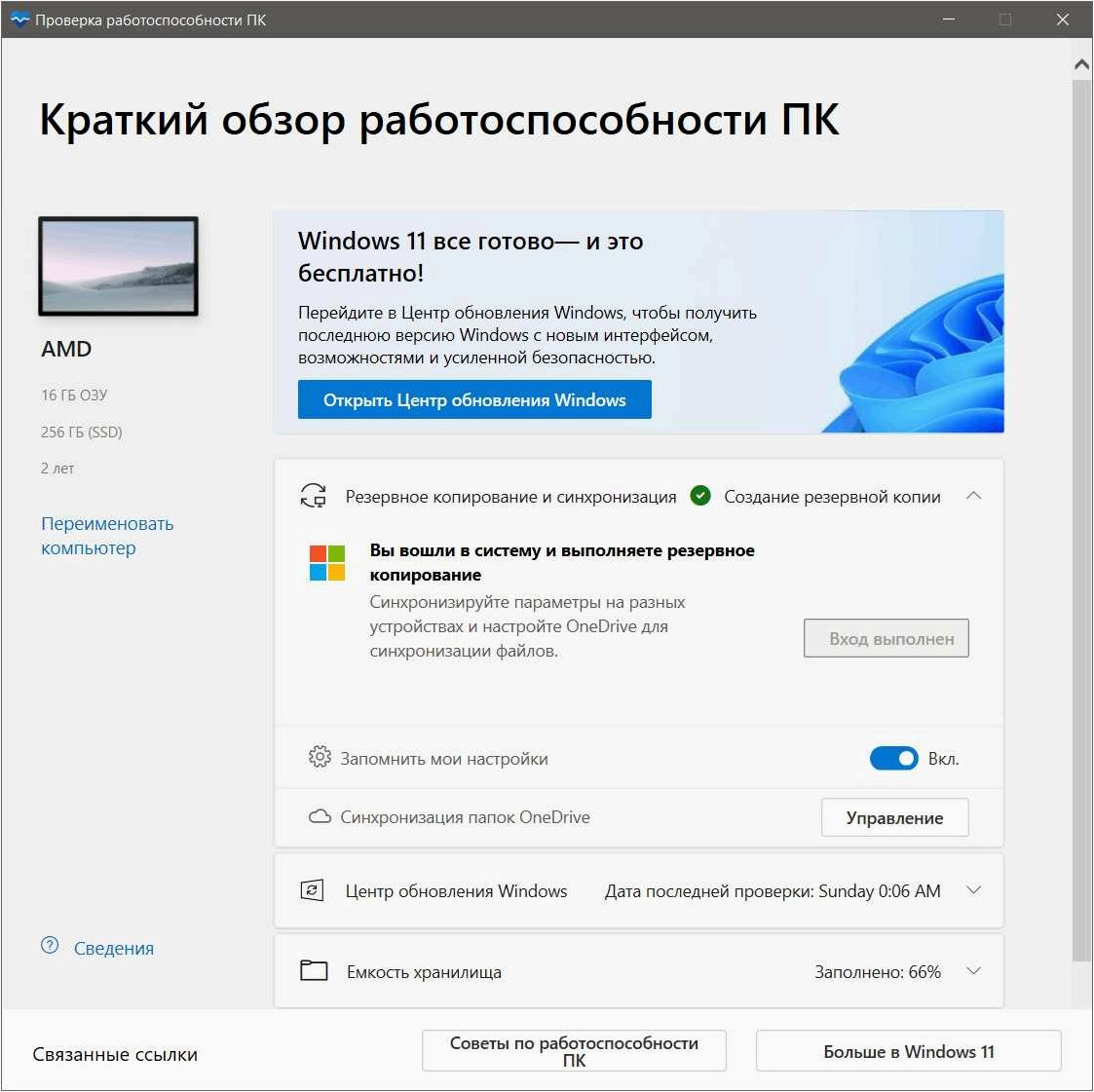The image size is (1094, 1092).
Task: Open Советы по работоспособности ПК
Action: point(574,1051)
